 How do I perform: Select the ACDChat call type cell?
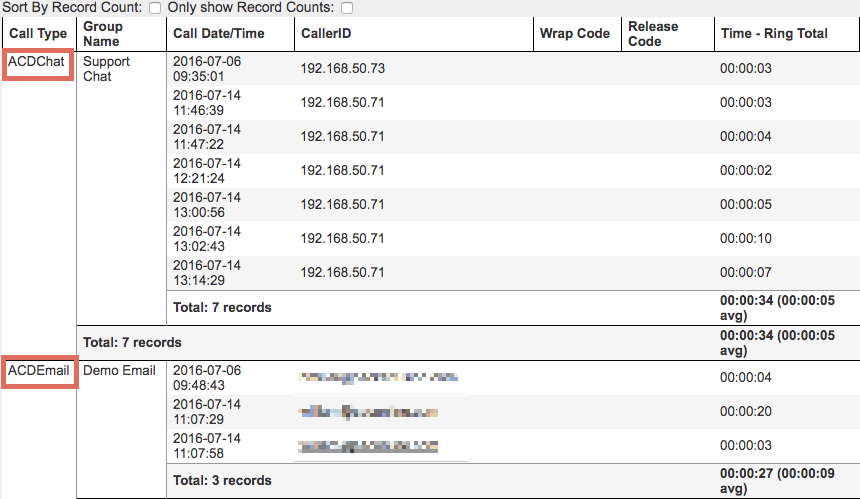(x=36, y=62)
